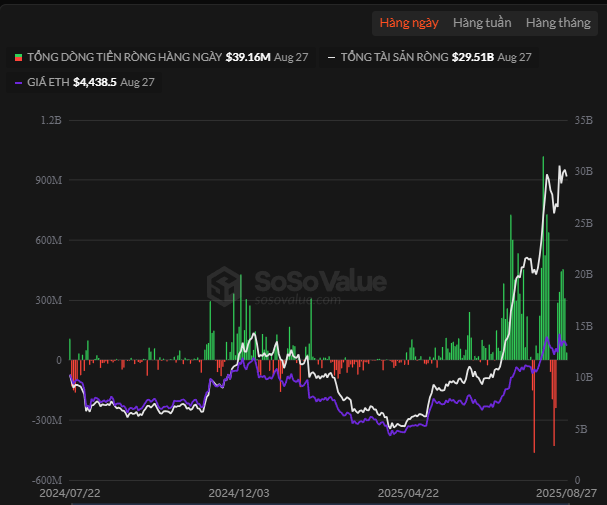This screenshot has height=505, width=607.
Task: Click the 5B right axis label
Action: pos(581,429)
